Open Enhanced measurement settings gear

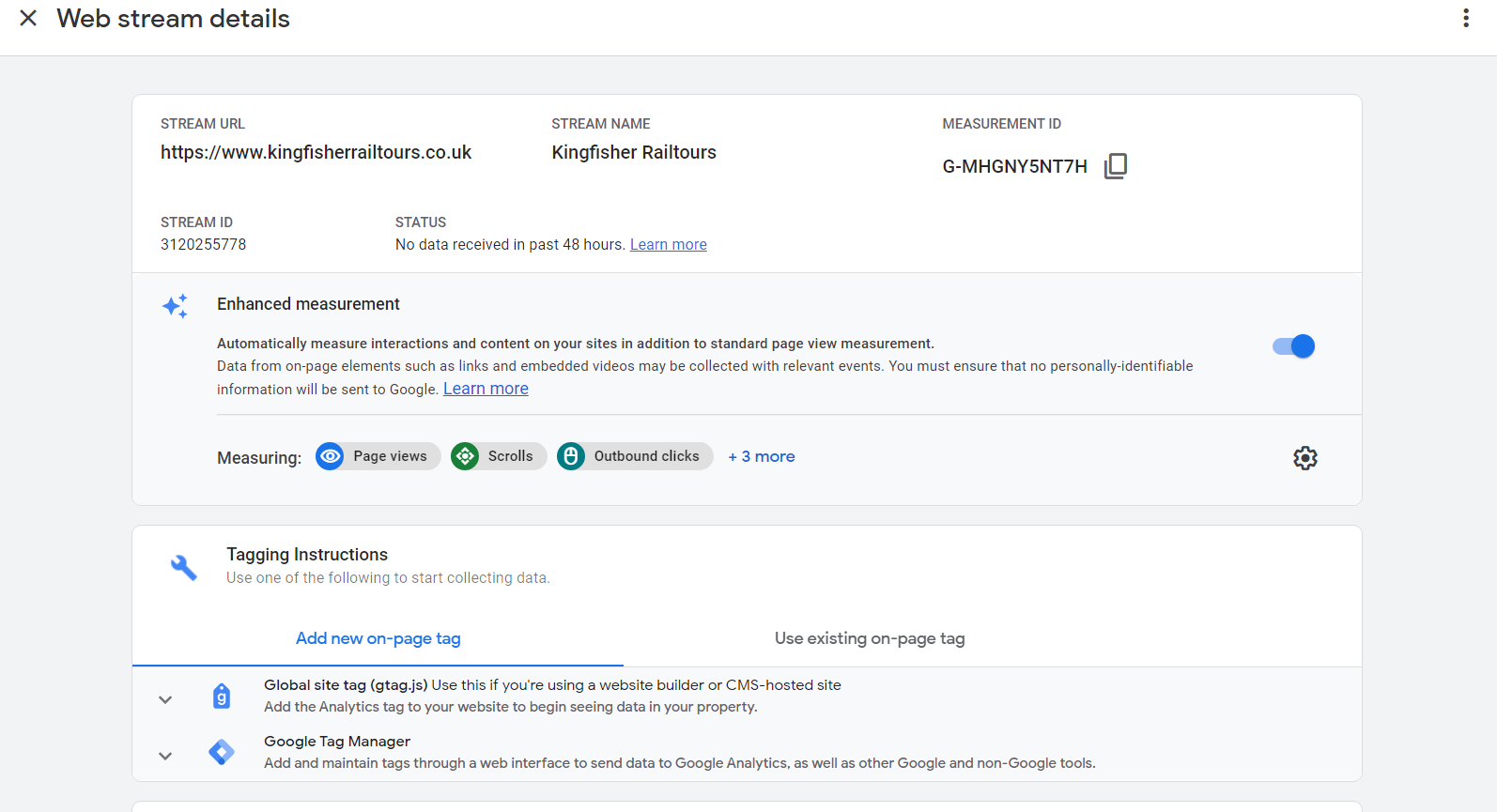click(1304, 458)
